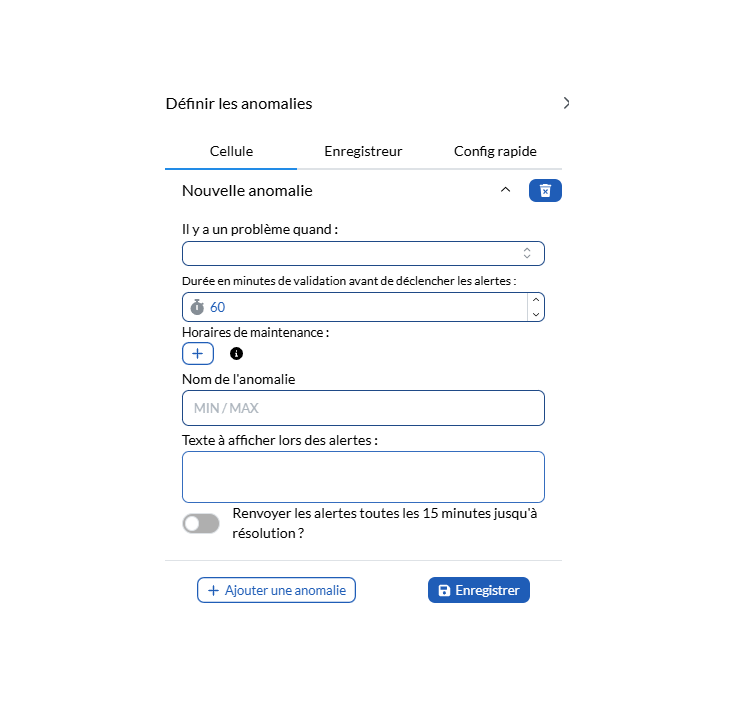
Task: Collapse the Nouvelle anomalie section chevron
Action: point(505,190)
